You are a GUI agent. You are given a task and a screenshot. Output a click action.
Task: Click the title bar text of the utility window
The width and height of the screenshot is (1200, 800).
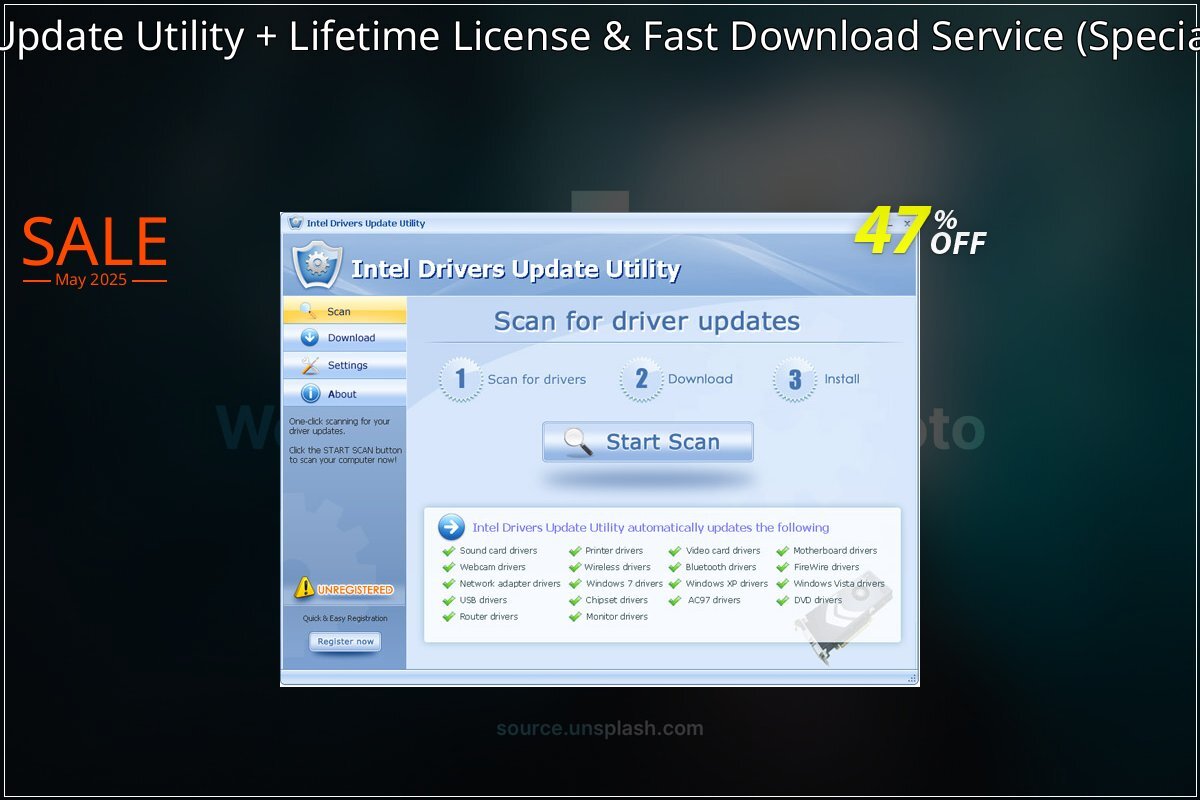coord(366,223)
